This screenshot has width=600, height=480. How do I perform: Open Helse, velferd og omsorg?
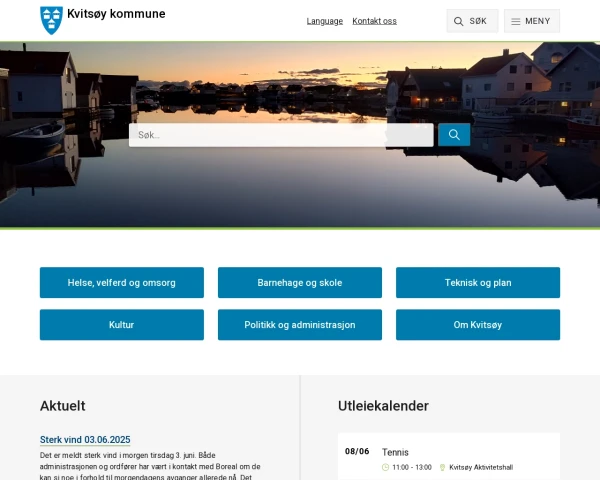tap(122, 282)
